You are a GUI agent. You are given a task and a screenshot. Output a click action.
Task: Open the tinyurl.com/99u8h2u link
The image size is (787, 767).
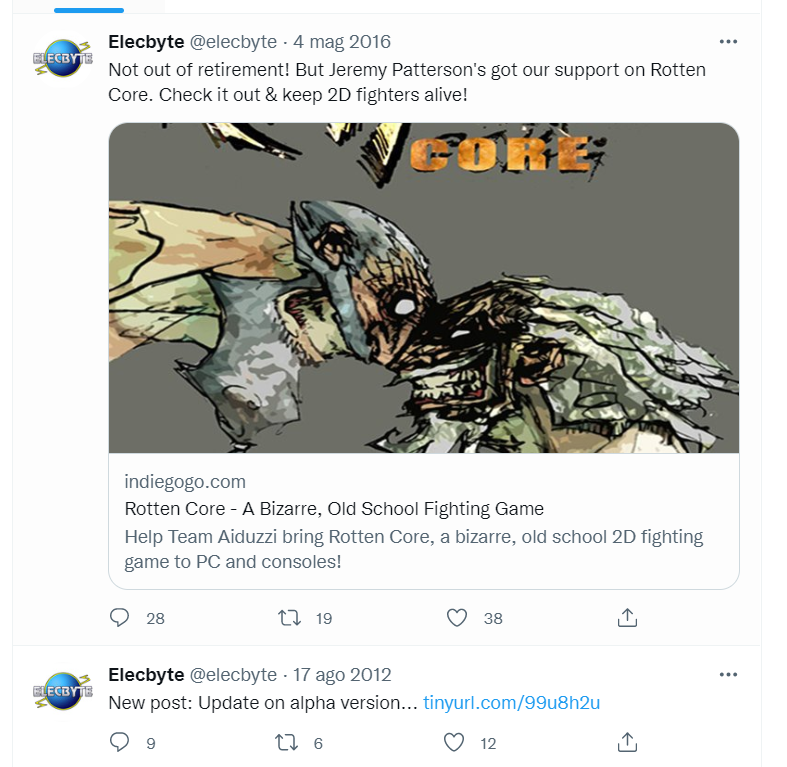click(511, 703)
